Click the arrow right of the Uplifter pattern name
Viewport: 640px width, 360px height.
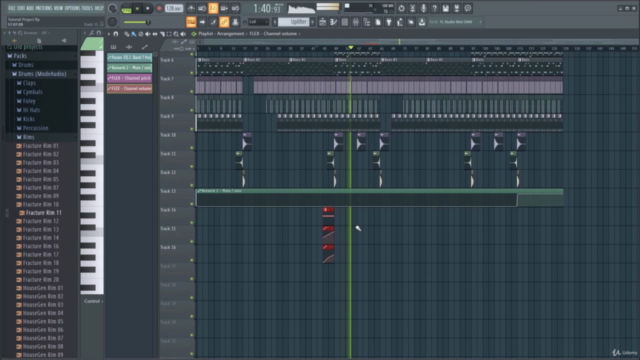[x=313, y=22]
